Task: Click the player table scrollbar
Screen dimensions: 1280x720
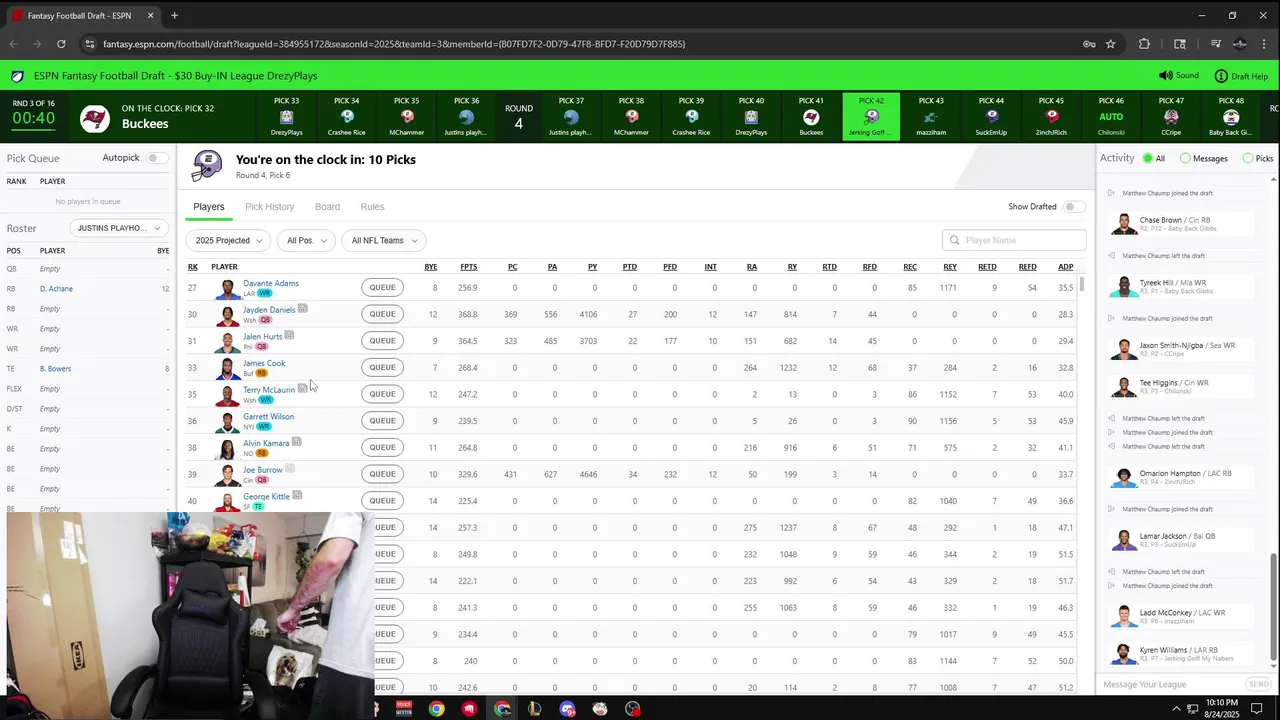Action: point(1081,284)
